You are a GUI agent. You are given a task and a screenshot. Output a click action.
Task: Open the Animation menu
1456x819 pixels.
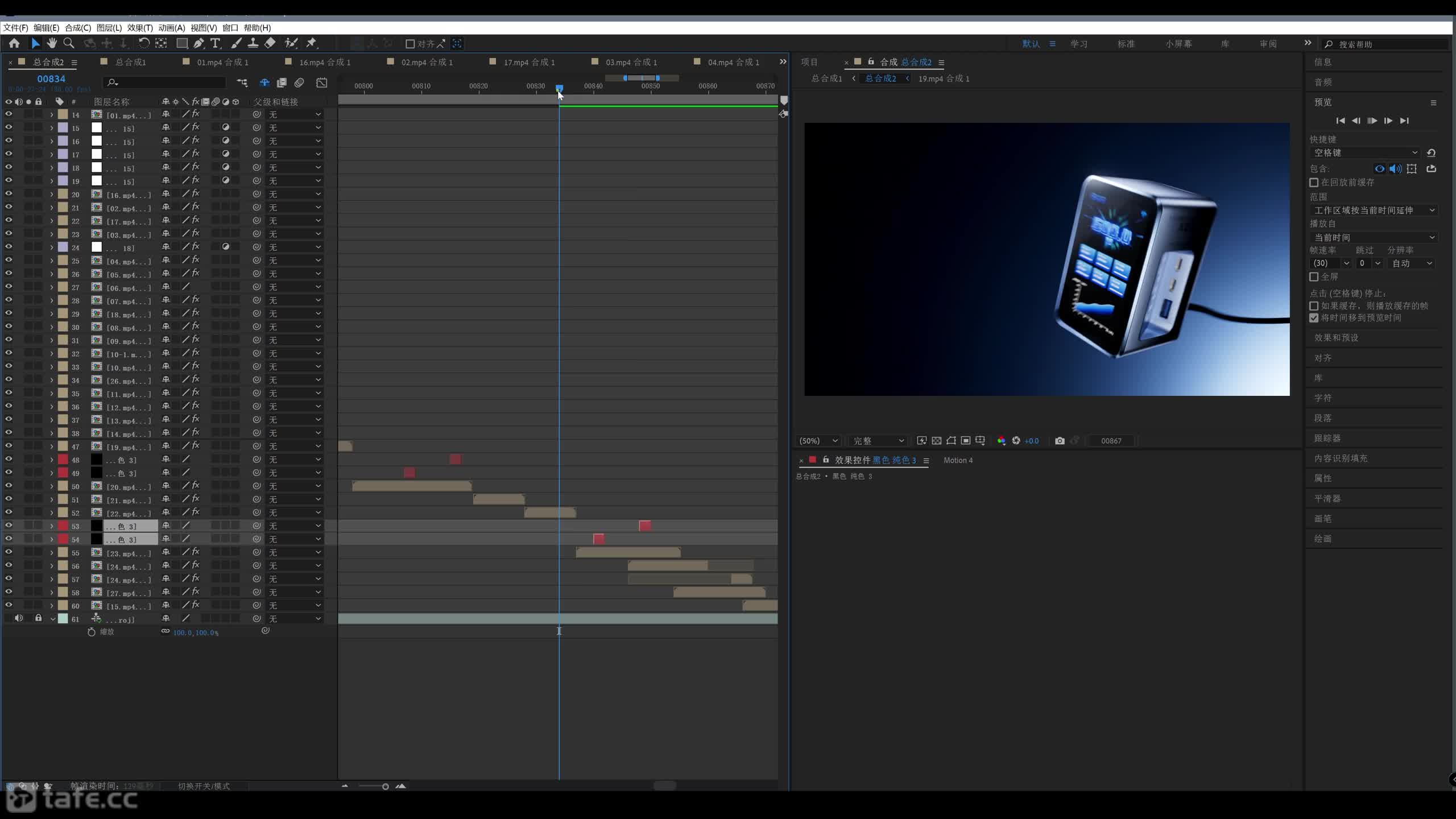[x=172, y=28]
